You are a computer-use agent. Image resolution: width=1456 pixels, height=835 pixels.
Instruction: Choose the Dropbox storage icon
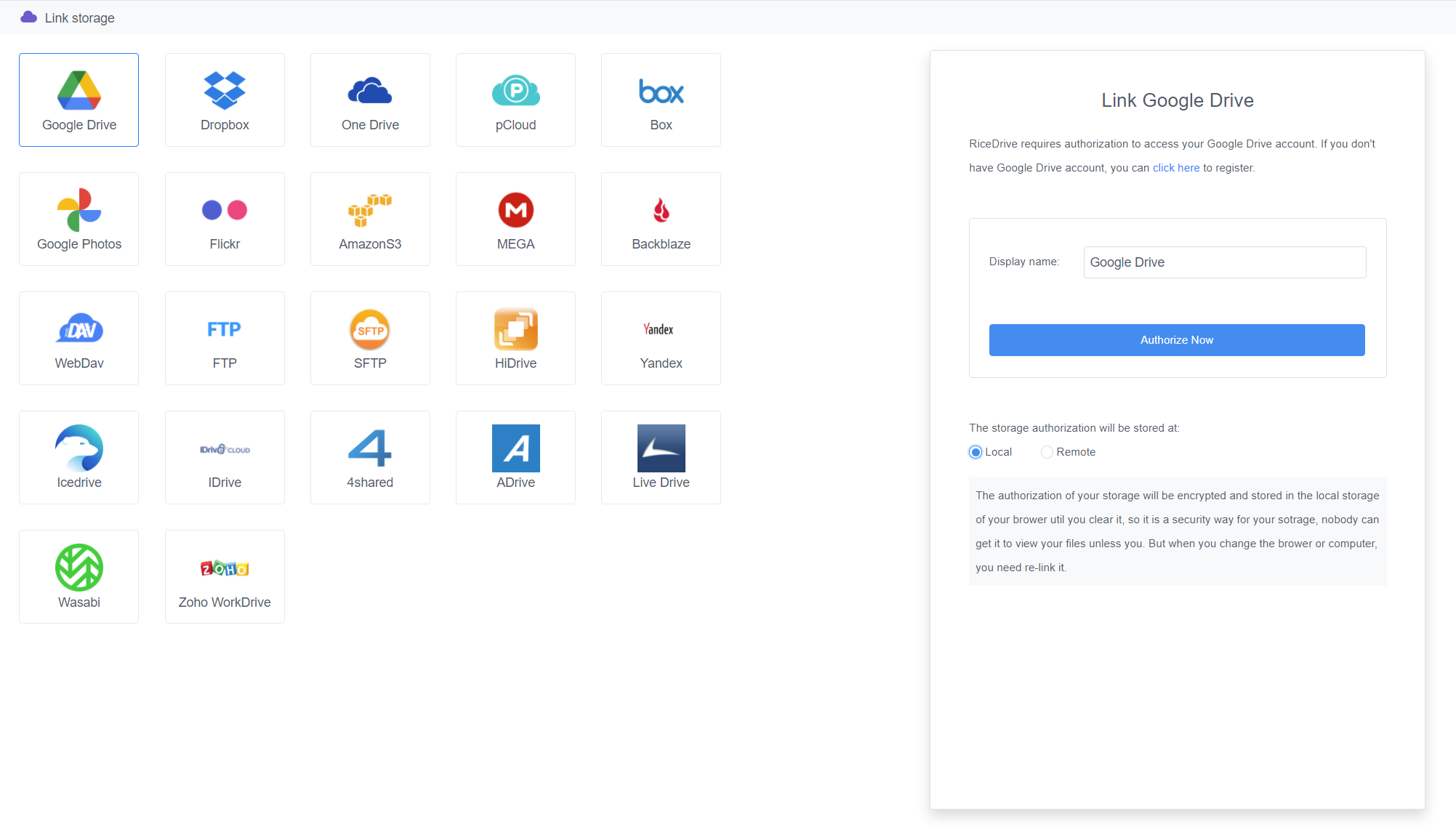[x=225, y=90]
